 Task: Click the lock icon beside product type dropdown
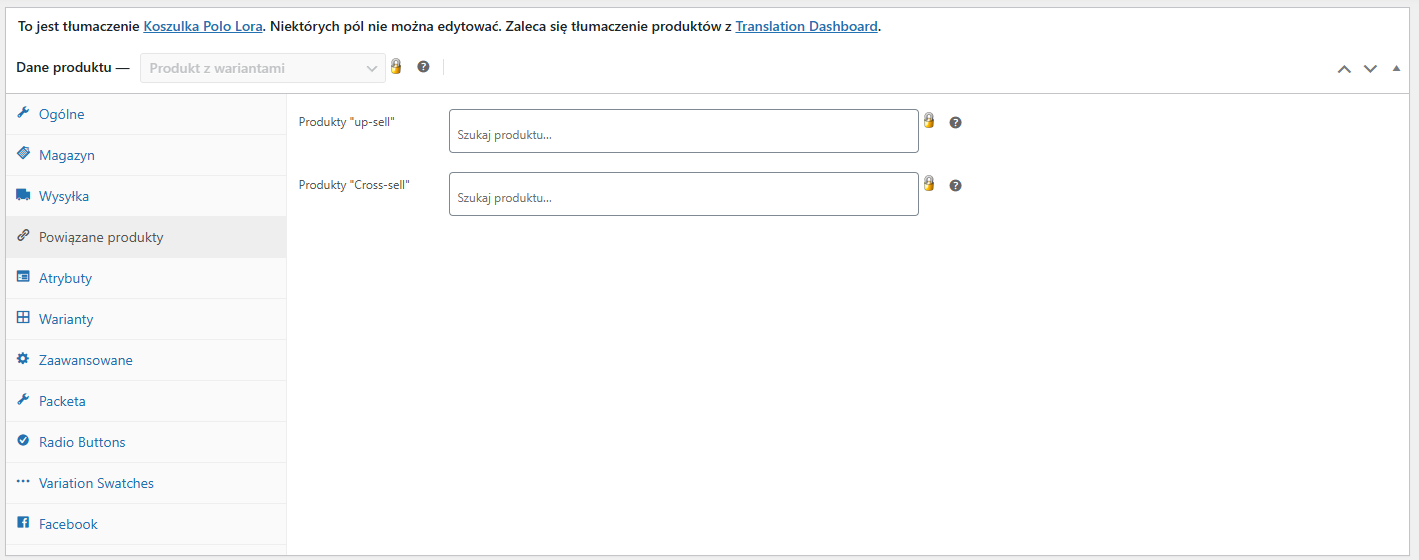(395, 66)
